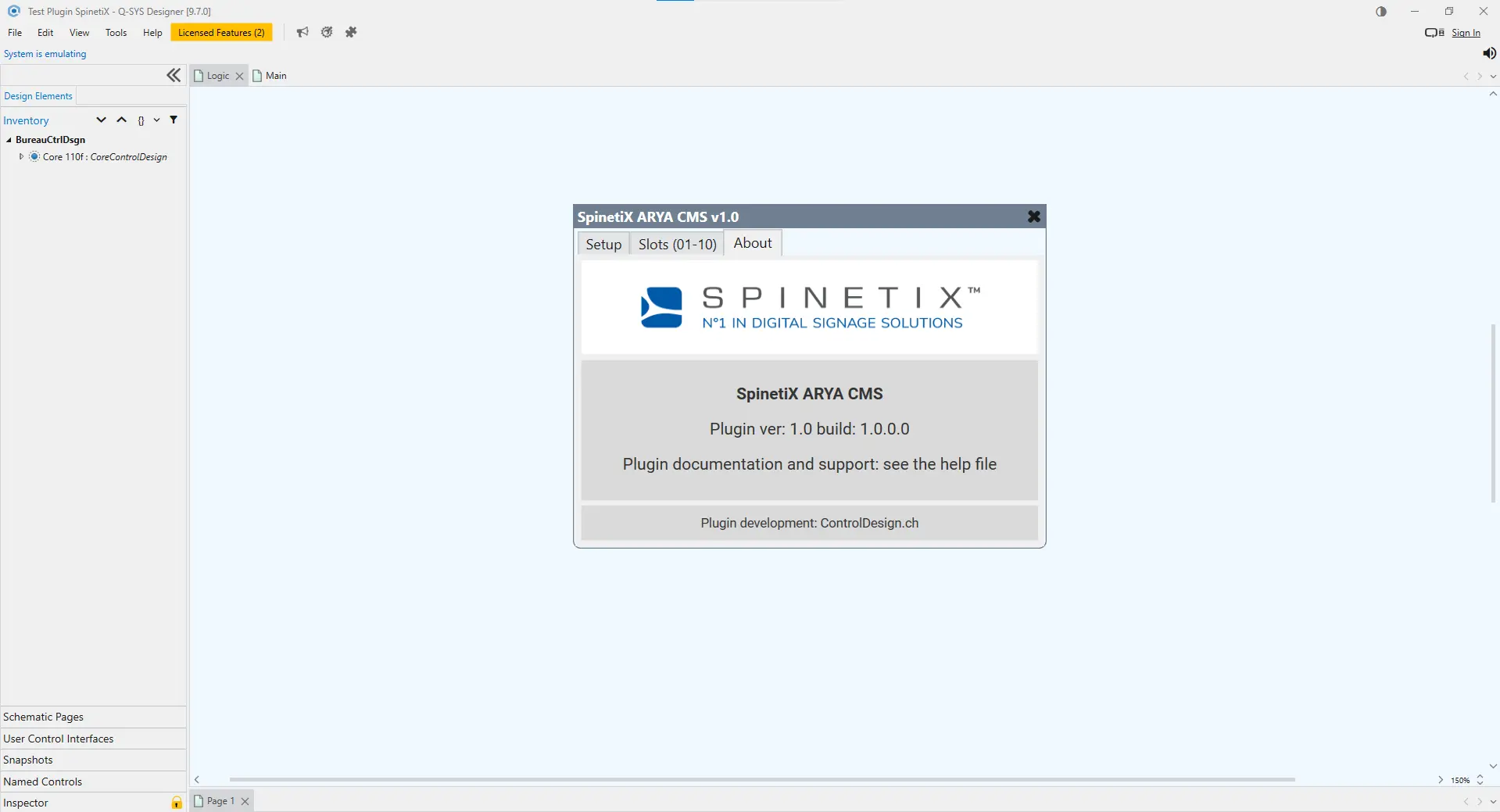Click the Inventory section header
Screen dimensions: 1500x812
(26, 120)
